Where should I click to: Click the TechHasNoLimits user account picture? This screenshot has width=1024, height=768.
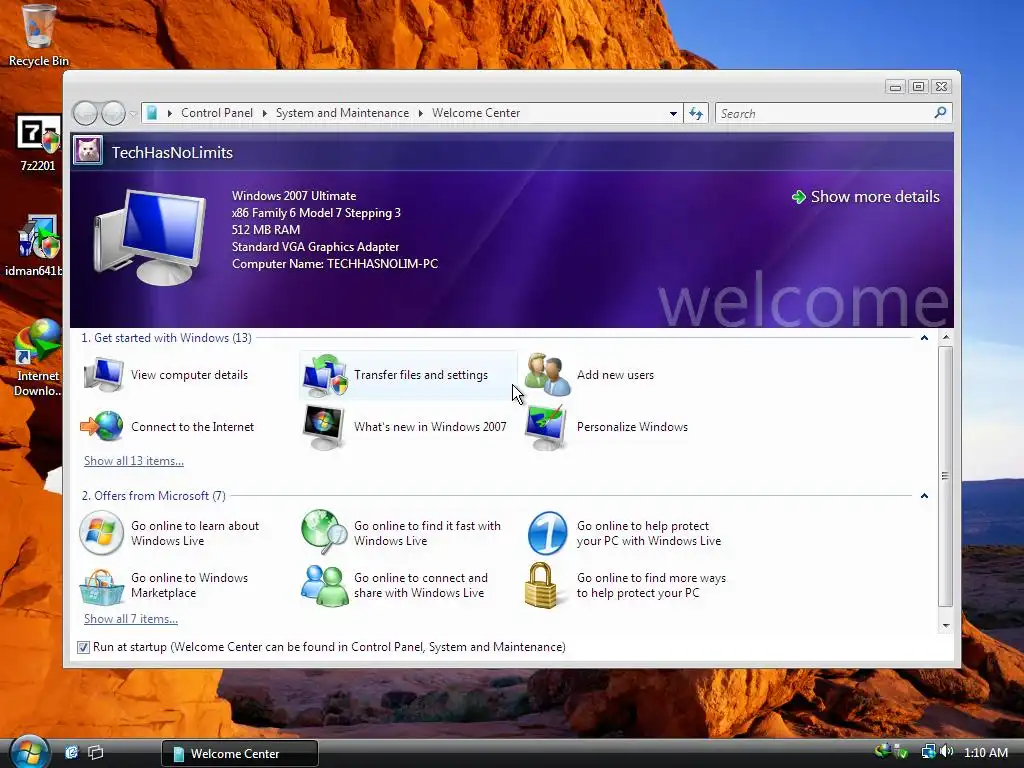click(x=88, y=151)
